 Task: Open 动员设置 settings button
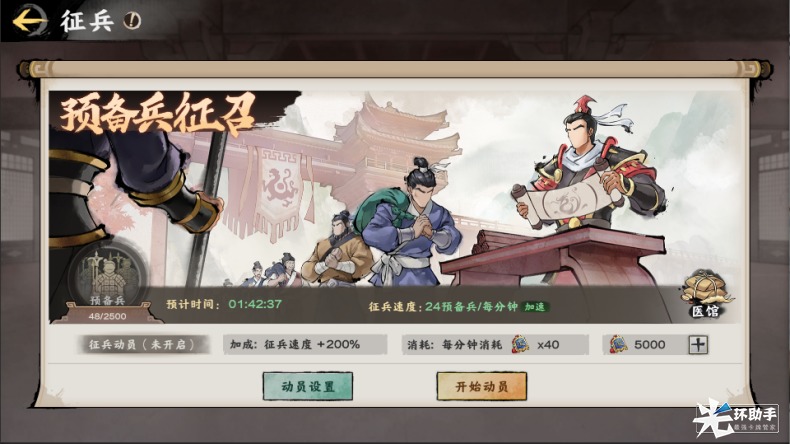[307, 387]
